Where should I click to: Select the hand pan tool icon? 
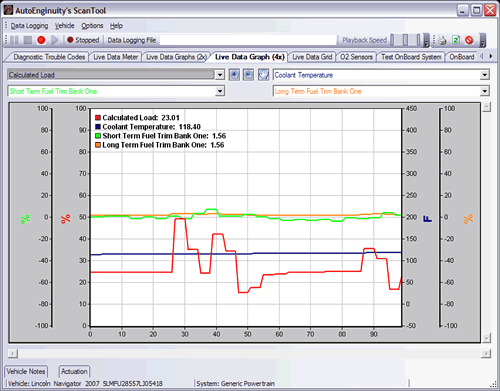point(263,75)
